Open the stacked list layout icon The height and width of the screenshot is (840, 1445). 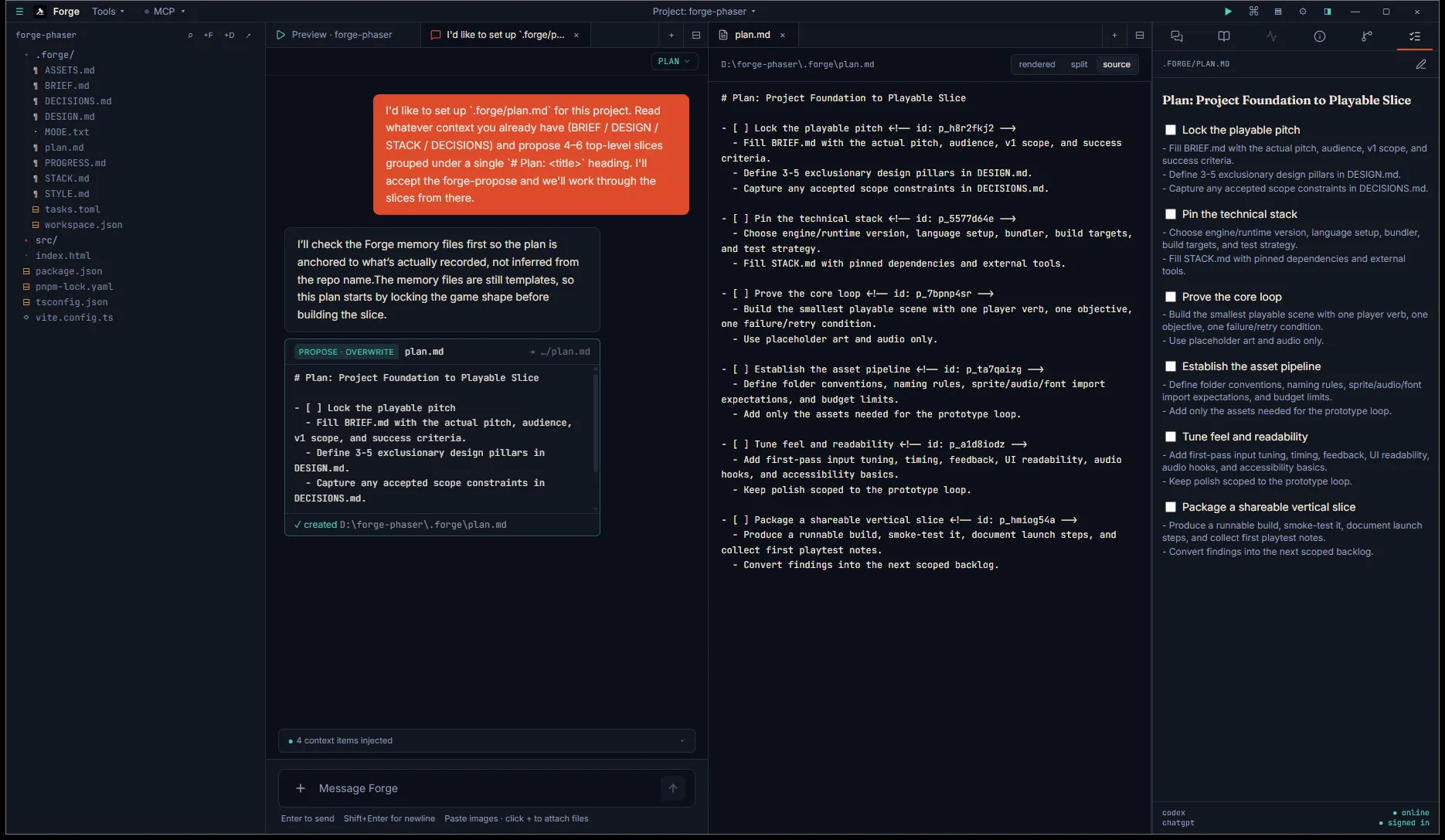(1278, 12)
